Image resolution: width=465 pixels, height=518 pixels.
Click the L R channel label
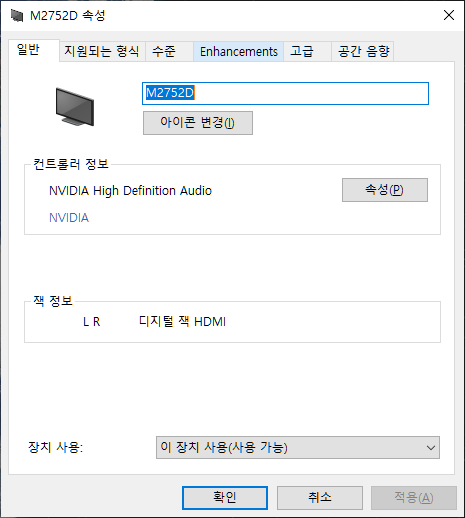[92, 322]
